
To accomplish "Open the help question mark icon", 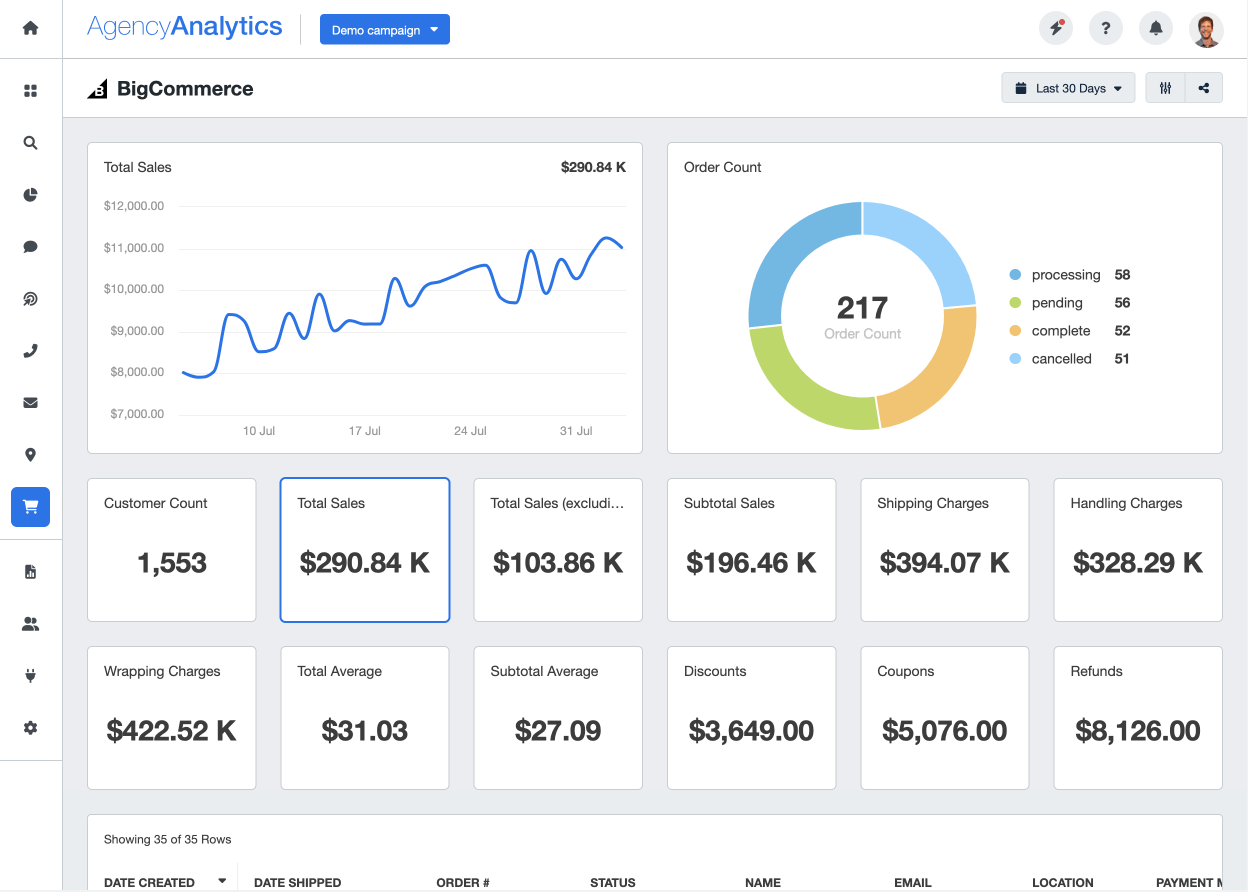I will [1106, 29].
